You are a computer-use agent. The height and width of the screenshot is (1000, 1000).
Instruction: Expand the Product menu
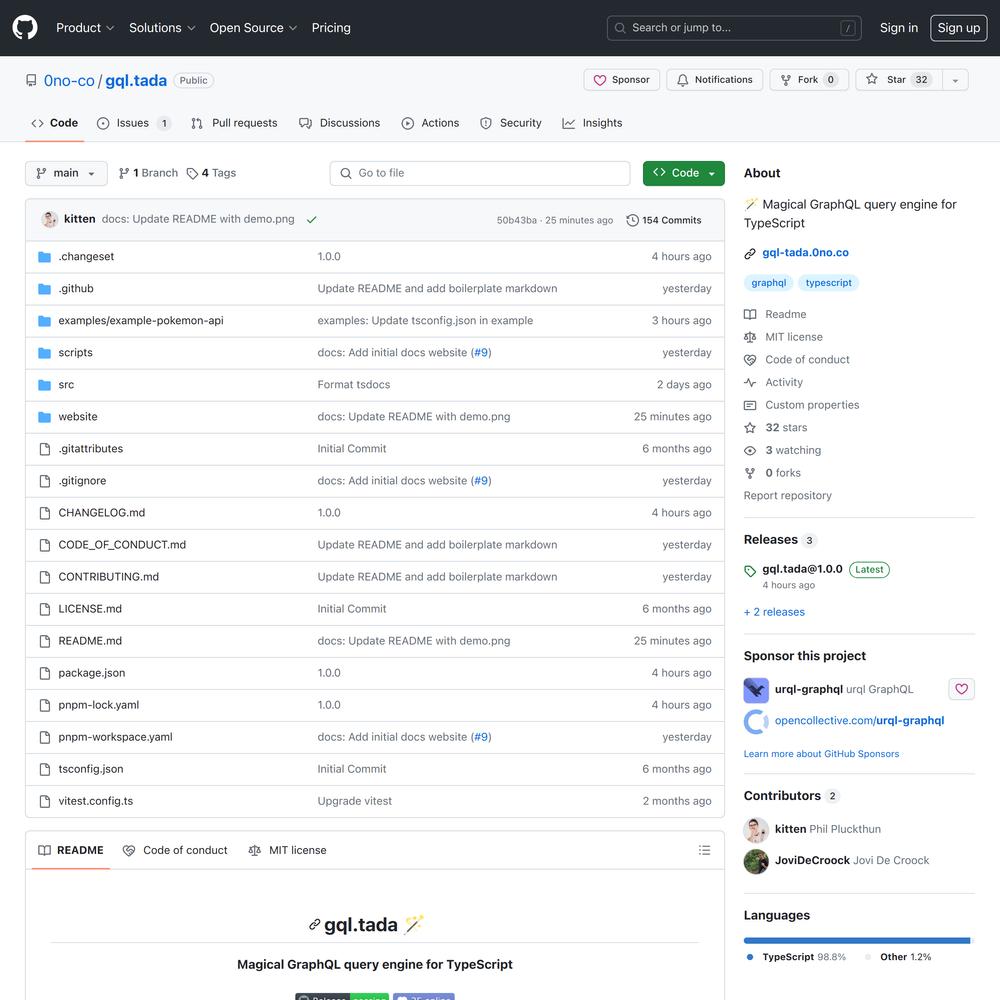(84, 28)
